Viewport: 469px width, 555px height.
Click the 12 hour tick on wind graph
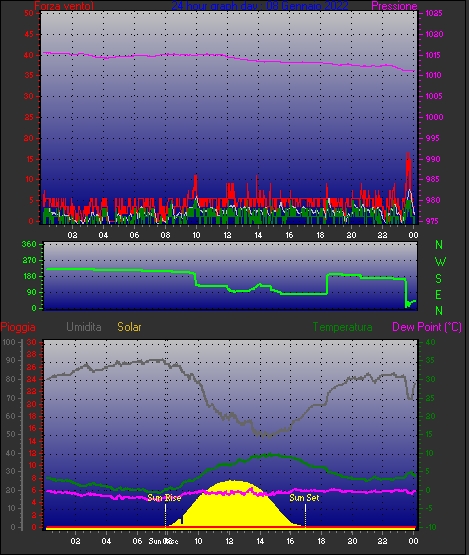227,235
